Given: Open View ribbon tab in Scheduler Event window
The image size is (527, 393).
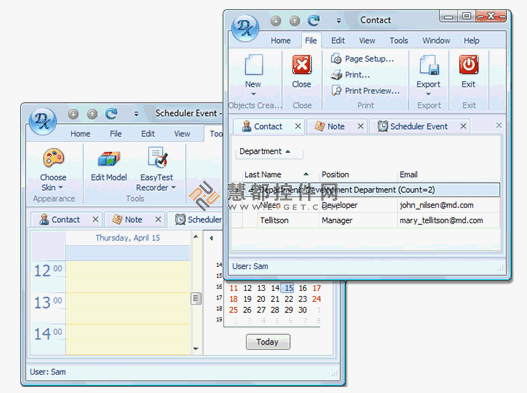Looking at the screenshot, I should [182, 134].
